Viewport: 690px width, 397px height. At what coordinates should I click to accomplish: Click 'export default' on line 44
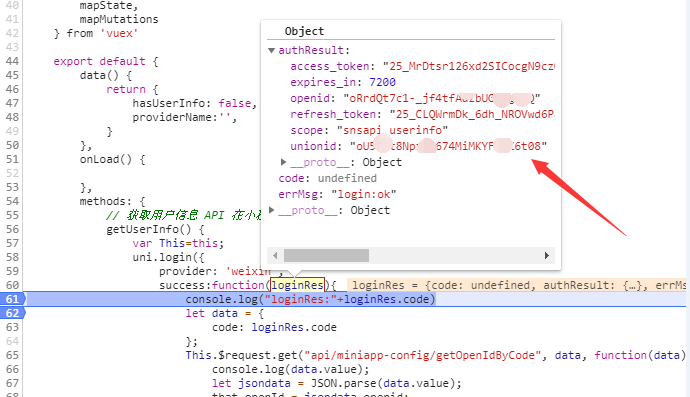[99, 61]
